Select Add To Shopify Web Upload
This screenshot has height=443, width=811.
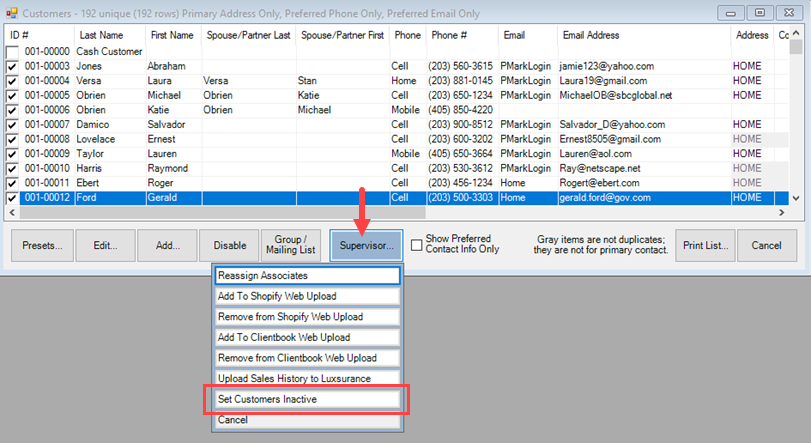pos(308,296)
